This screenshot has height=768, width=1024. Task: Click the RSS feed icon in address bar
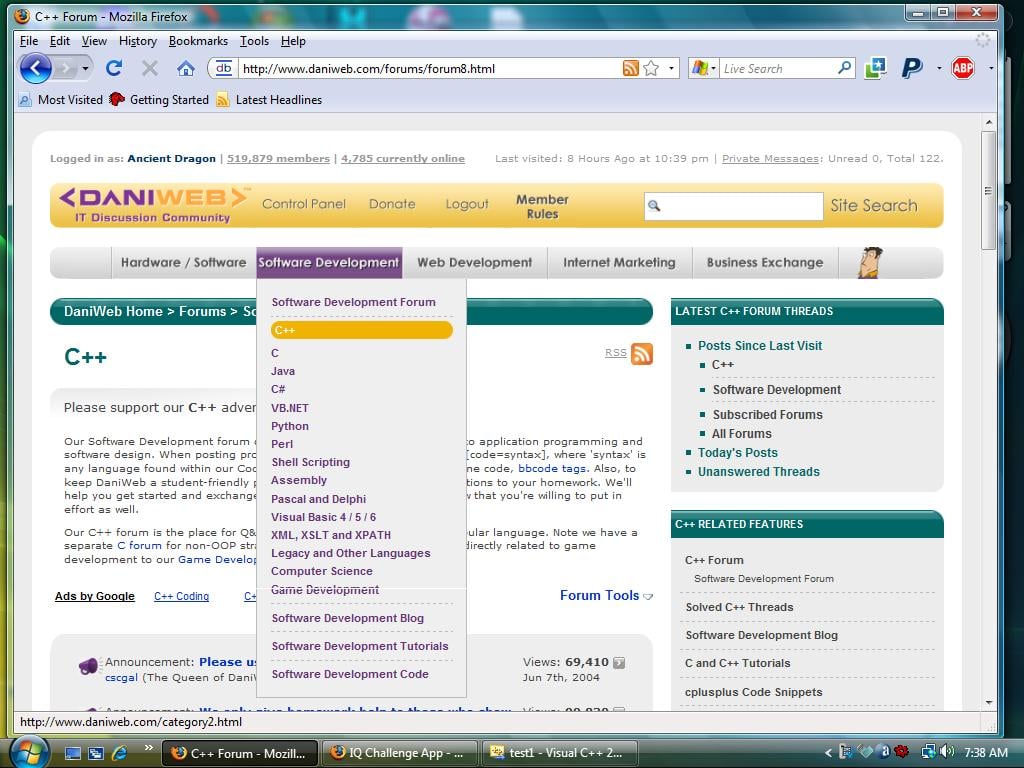coord(630,68)
